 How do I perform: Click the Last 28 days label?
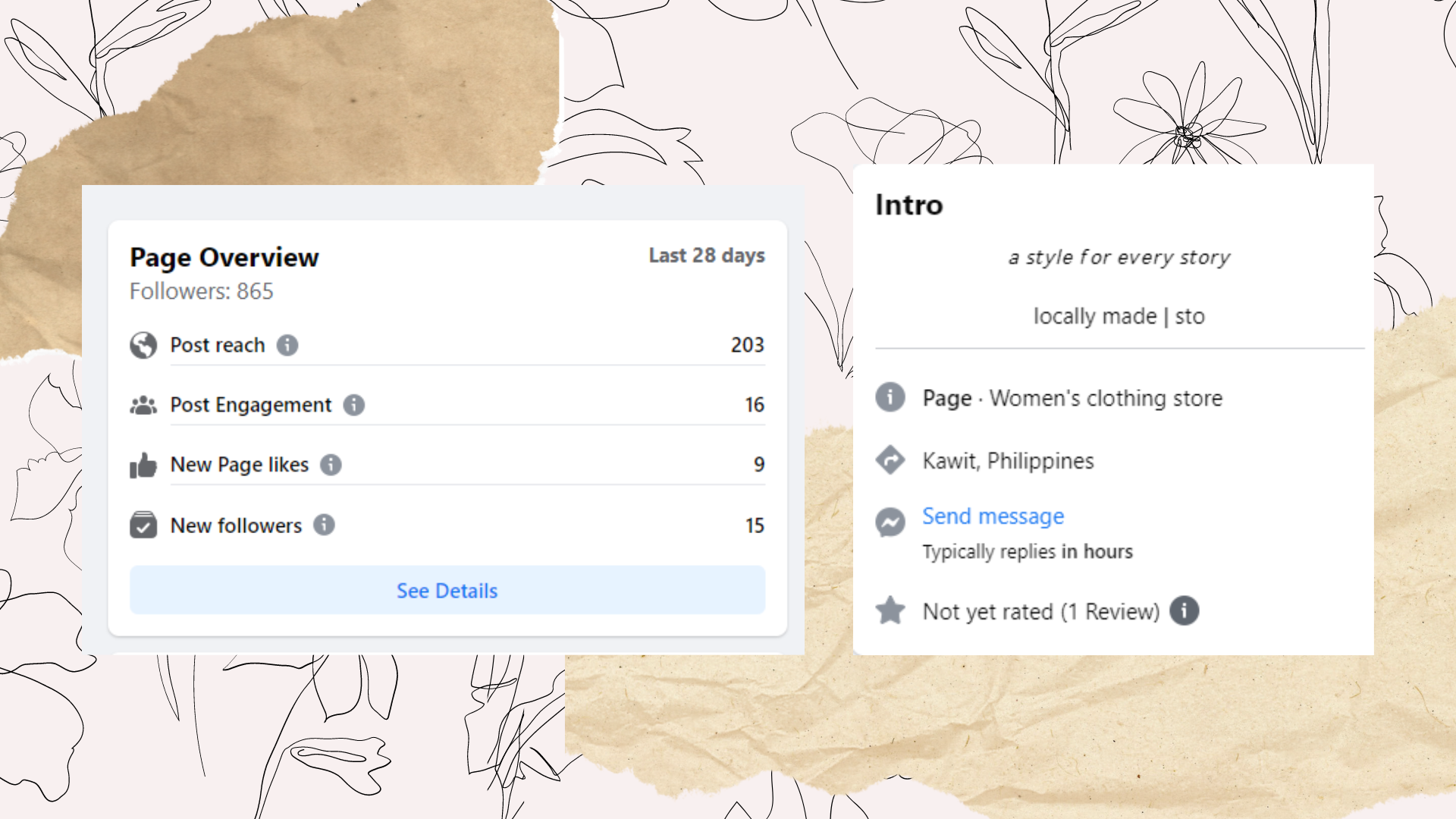click(706, 256)
